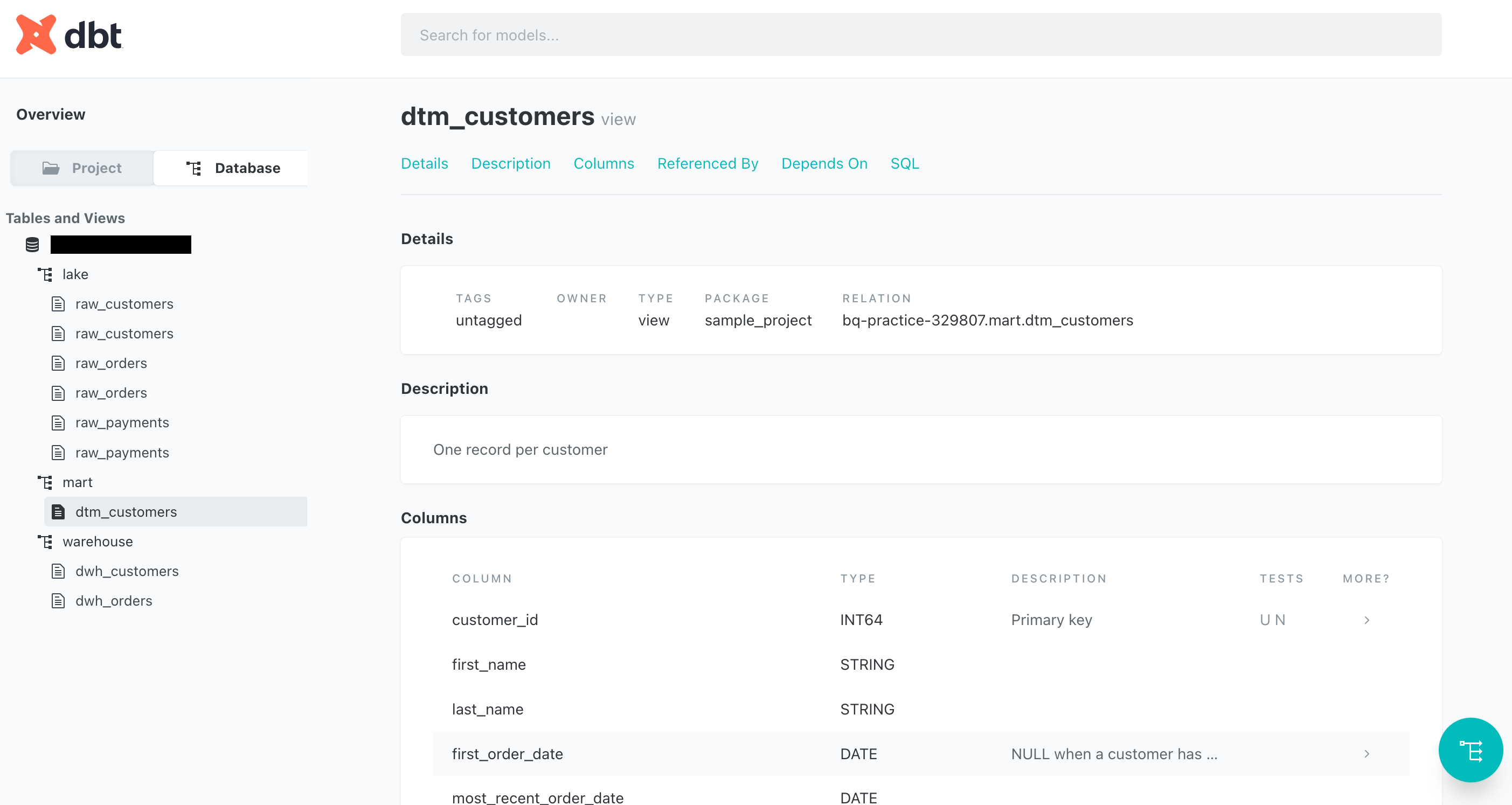This screenshot has height=805, width=1512.
Task: Click the dwh_orders document icon
Action: point(58,601)
